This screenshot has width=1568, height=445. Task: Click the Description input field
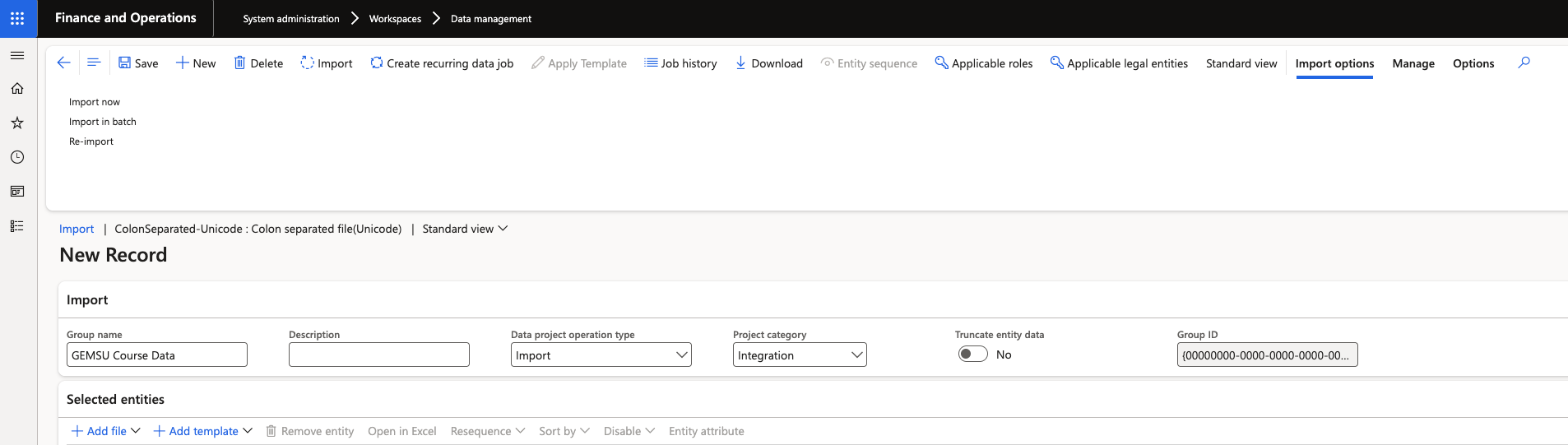tap(379, 355)
